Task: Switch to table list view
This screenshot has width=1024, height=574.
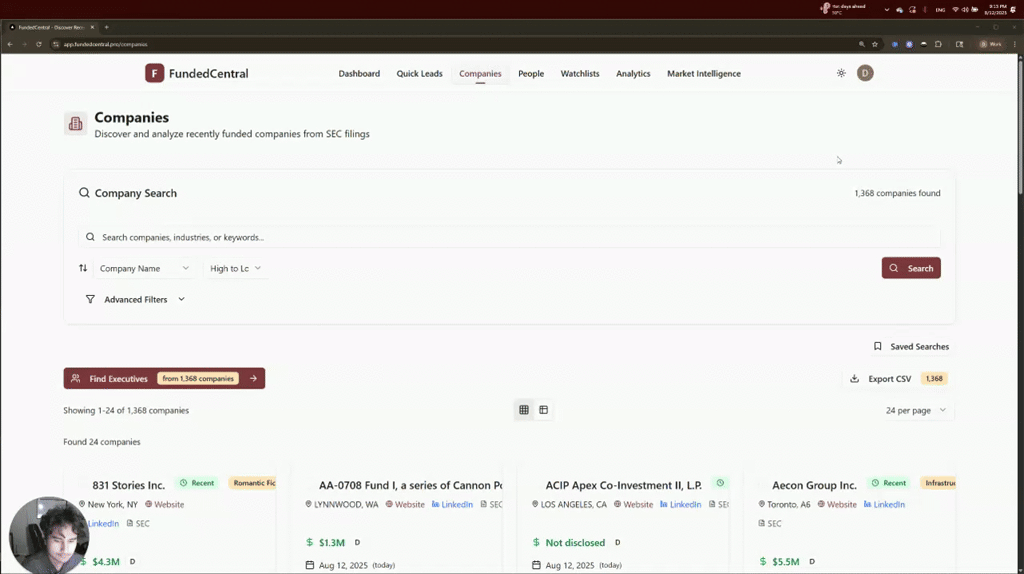Action: (543, 410)
